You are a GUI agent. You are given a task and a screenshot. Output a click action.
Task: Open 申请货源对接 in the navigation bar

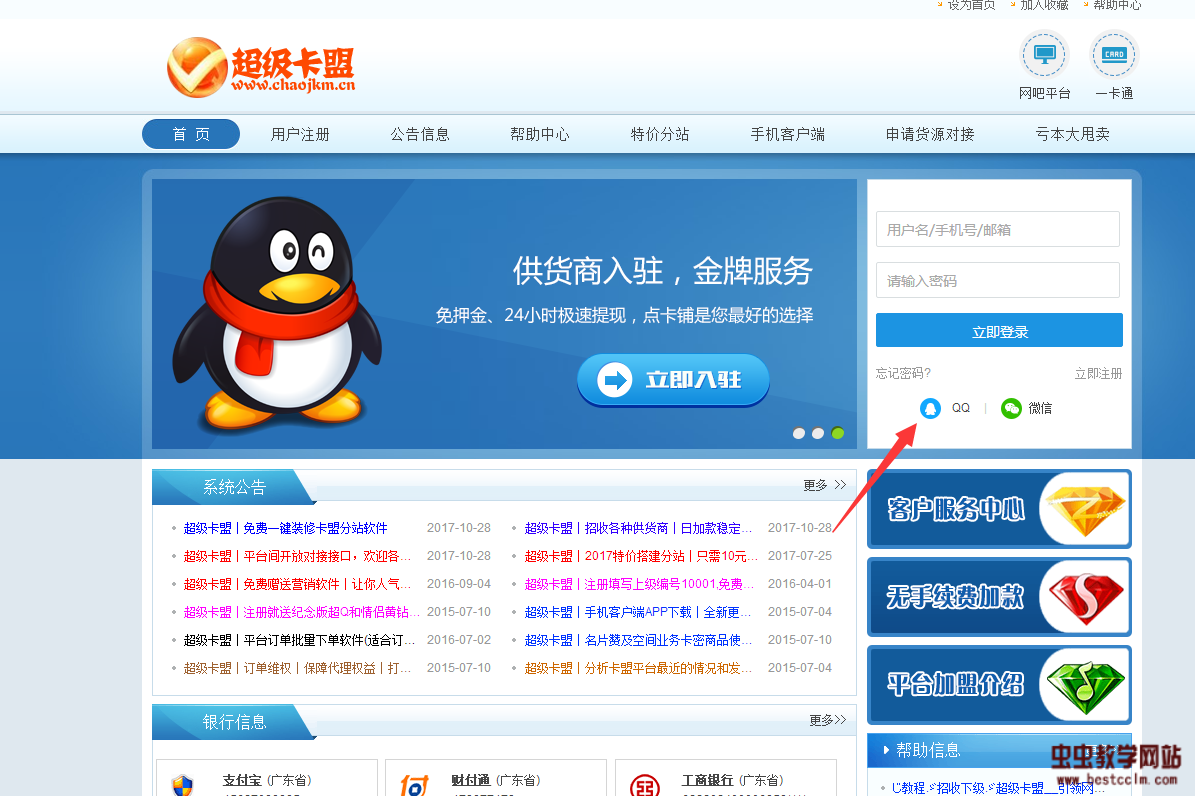(930, 134)
